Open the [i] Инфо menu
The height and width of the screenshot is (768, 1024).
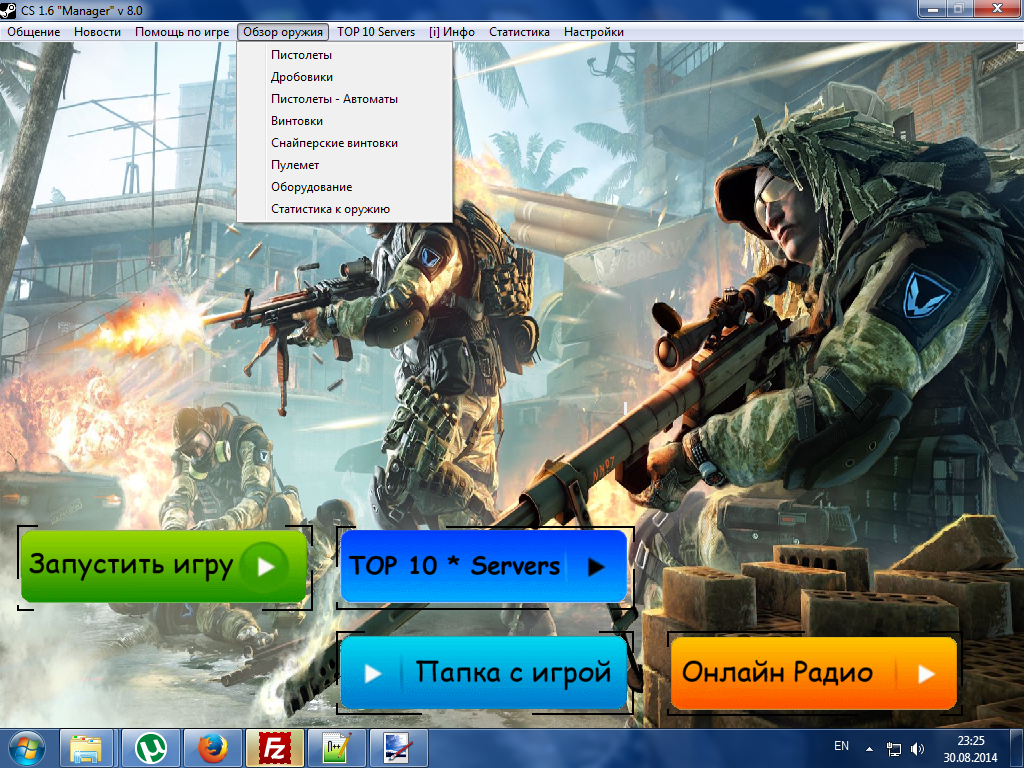(452, 32)
